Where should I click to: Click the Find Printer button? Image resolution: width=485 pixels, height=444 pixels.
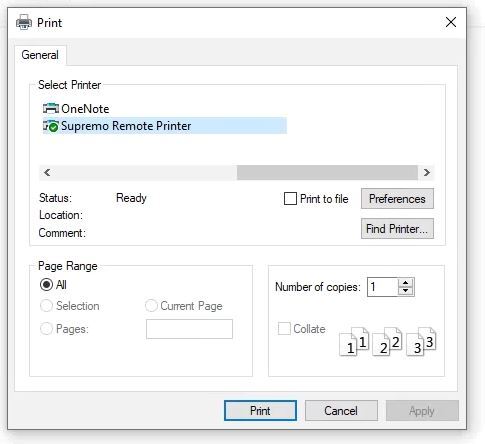tap(397, 229)
